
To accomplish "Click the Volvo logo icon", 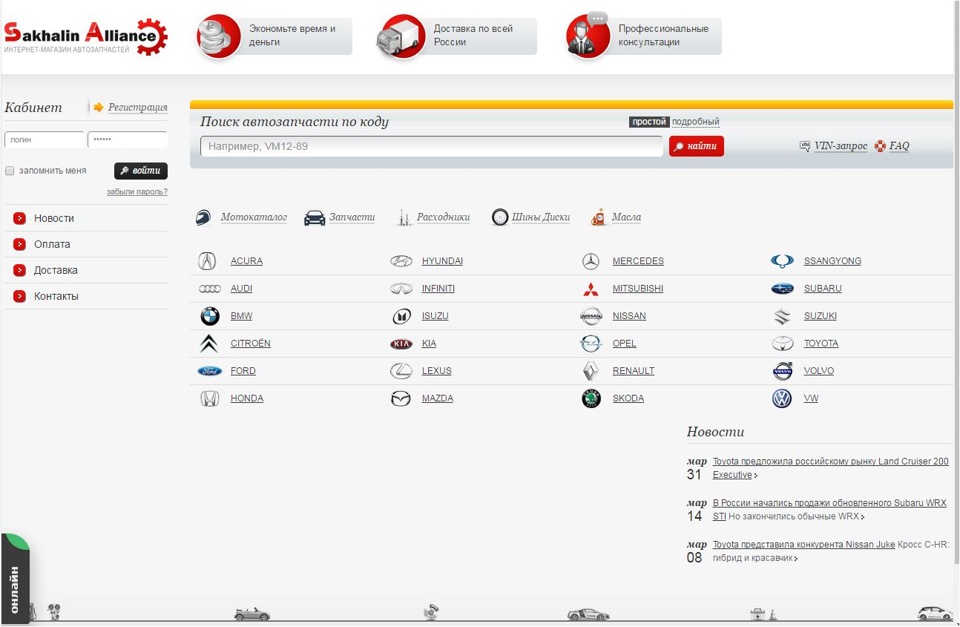I will click(x=782, y=371).
